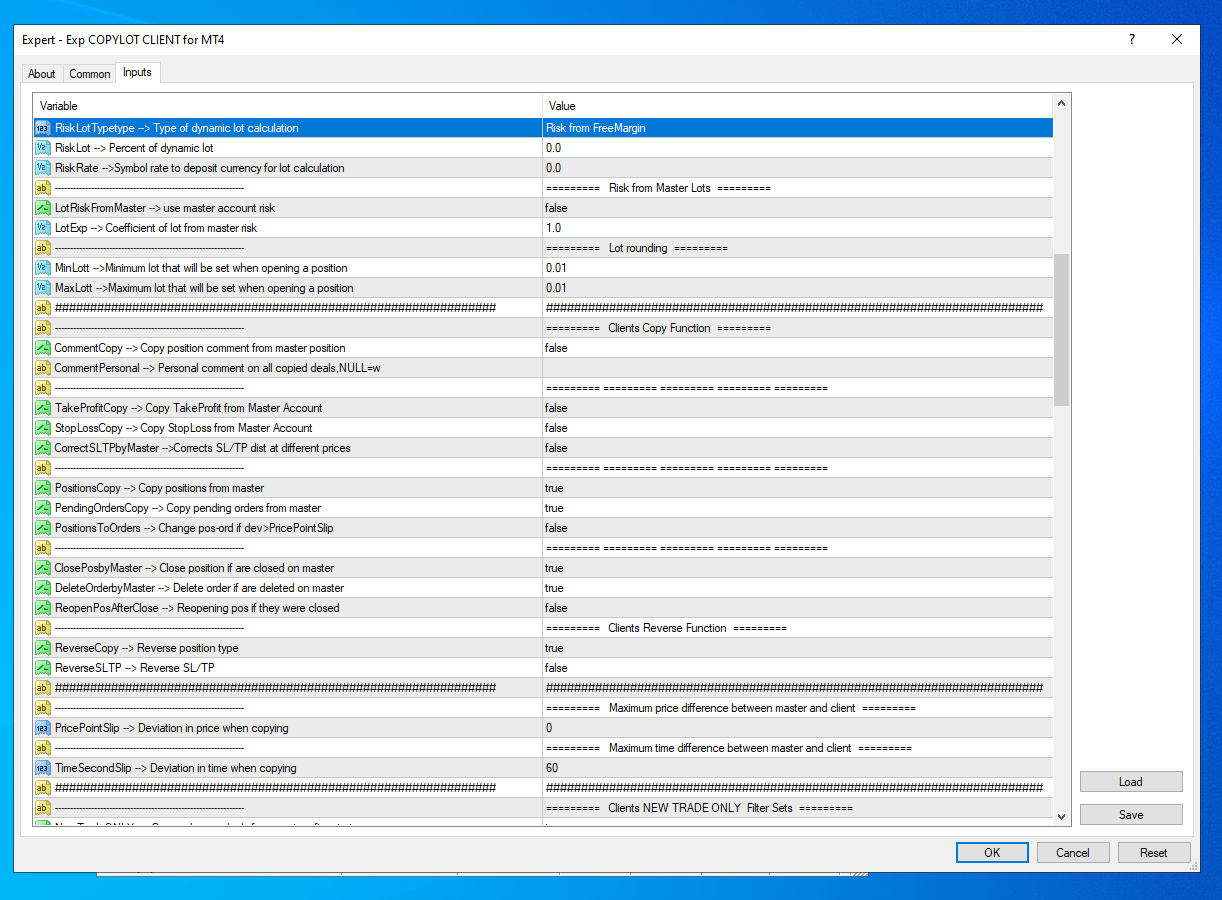Click the CommentPersonal string icon

coord(42,368)
